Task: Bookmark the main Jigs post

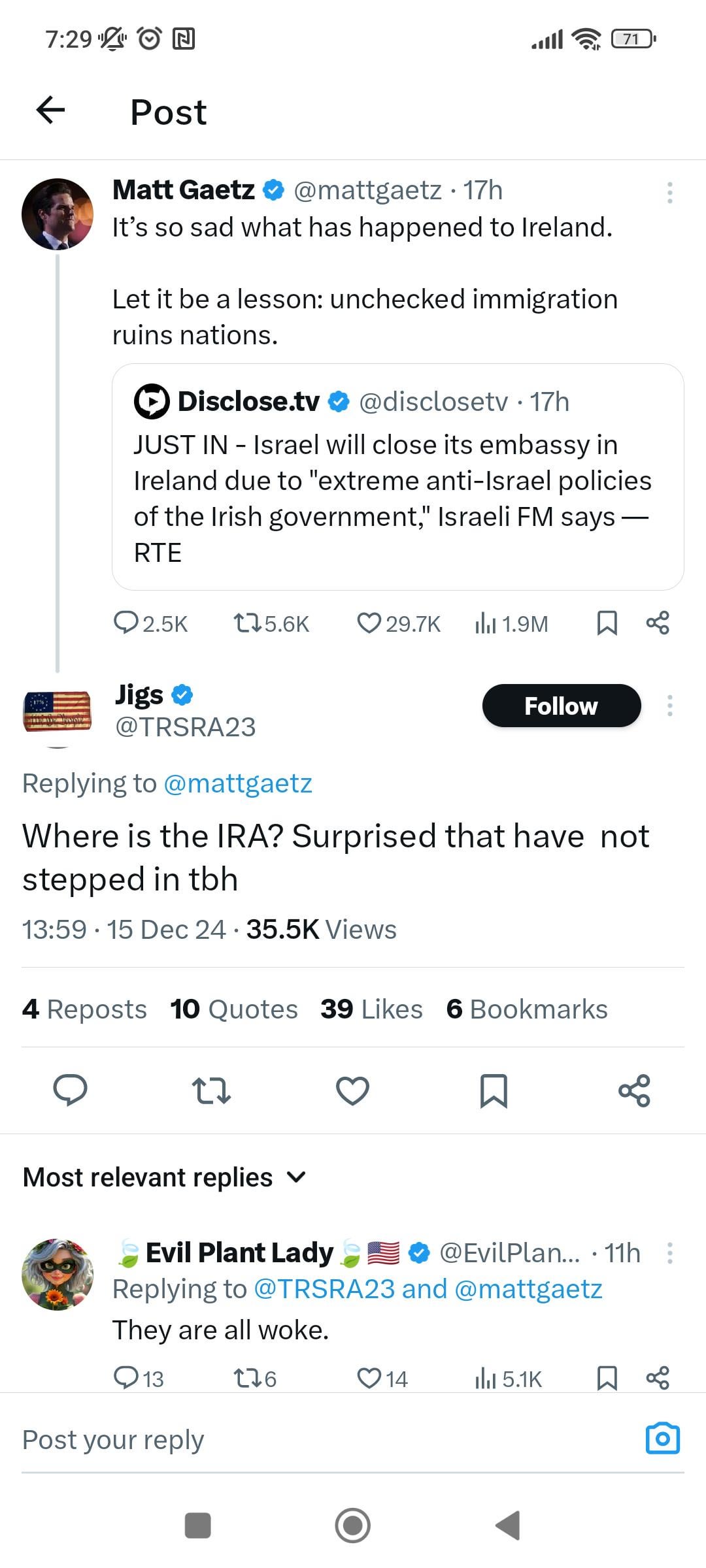Action: 494,1090
